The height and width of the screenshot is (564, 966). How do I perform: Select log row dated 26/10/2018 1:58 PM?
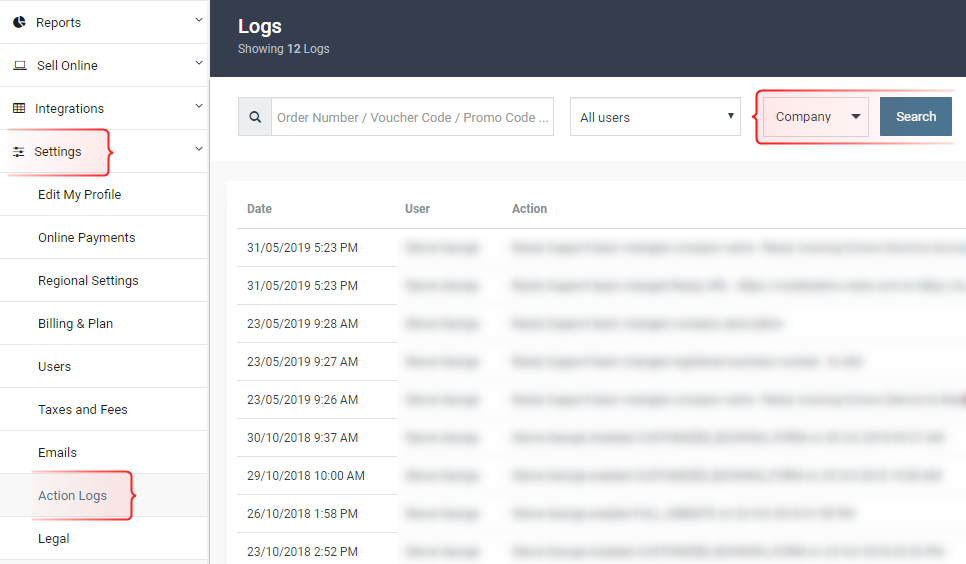pyautogui.click(x=601, y=514)
